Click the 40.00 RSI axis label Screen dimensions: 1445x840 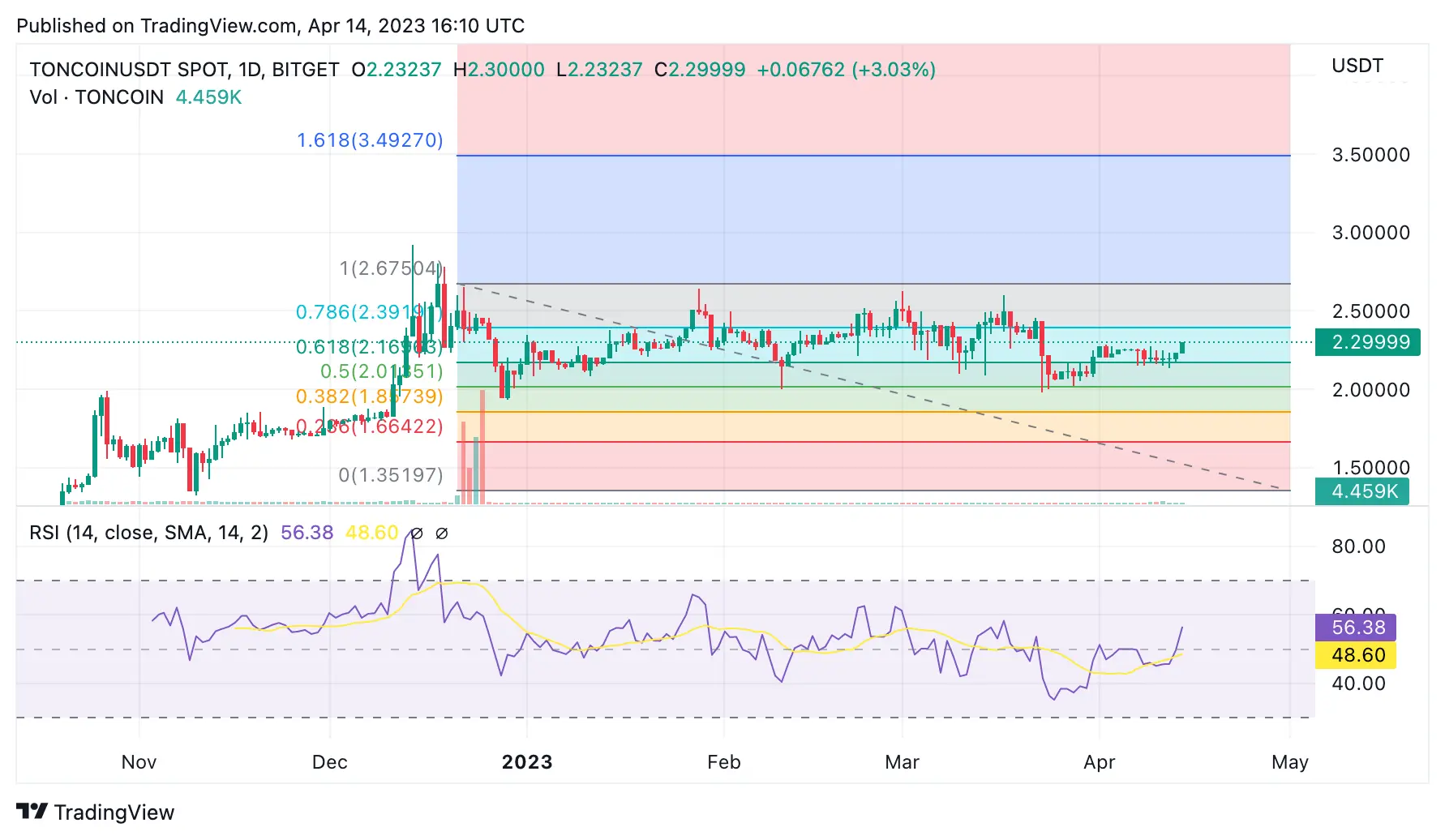point(1359,684)
